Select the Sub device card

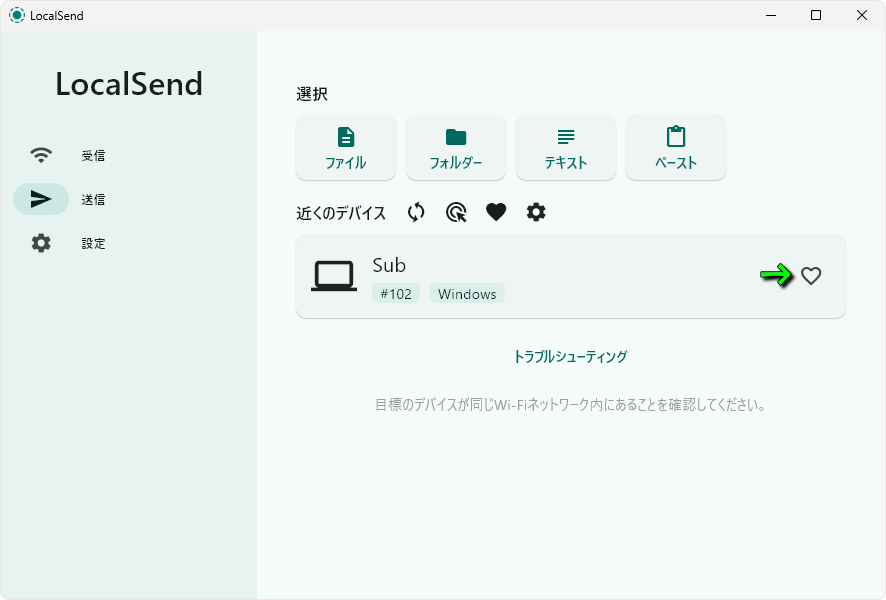point(571,276)
